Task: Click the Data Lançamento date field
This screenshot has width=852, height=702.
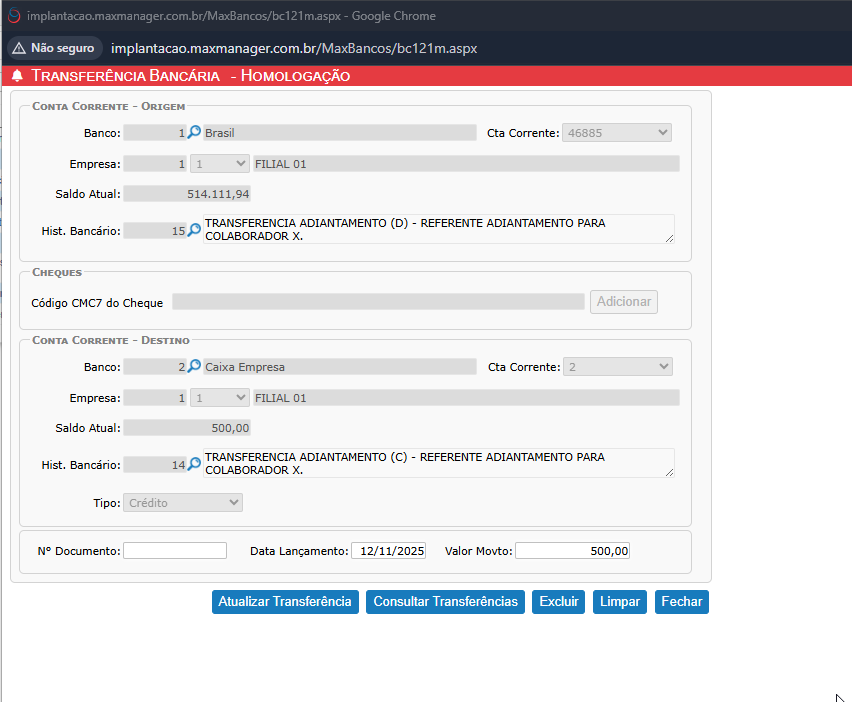Action: (388, 551)
